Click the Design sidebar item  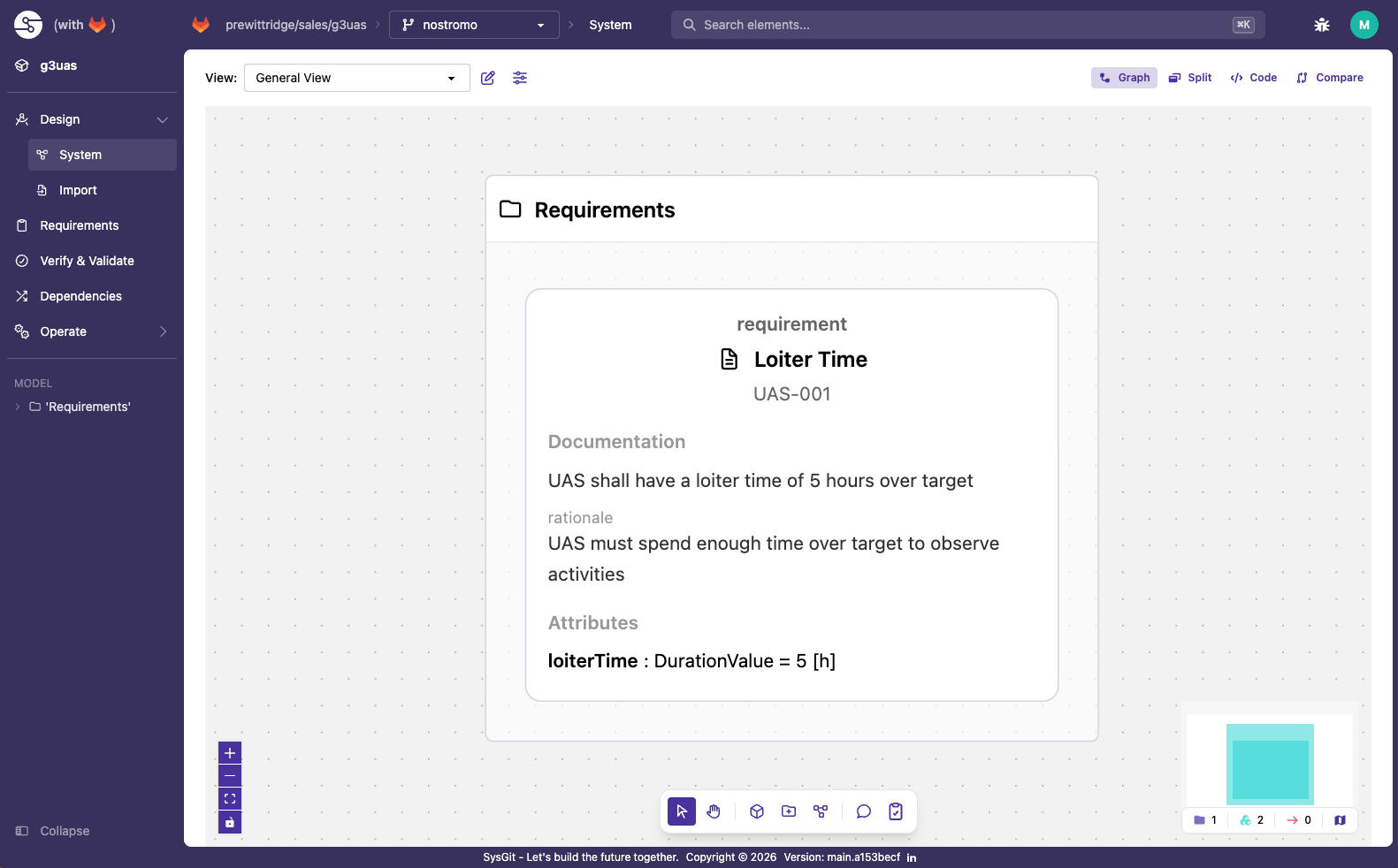(x=92, y=119)
